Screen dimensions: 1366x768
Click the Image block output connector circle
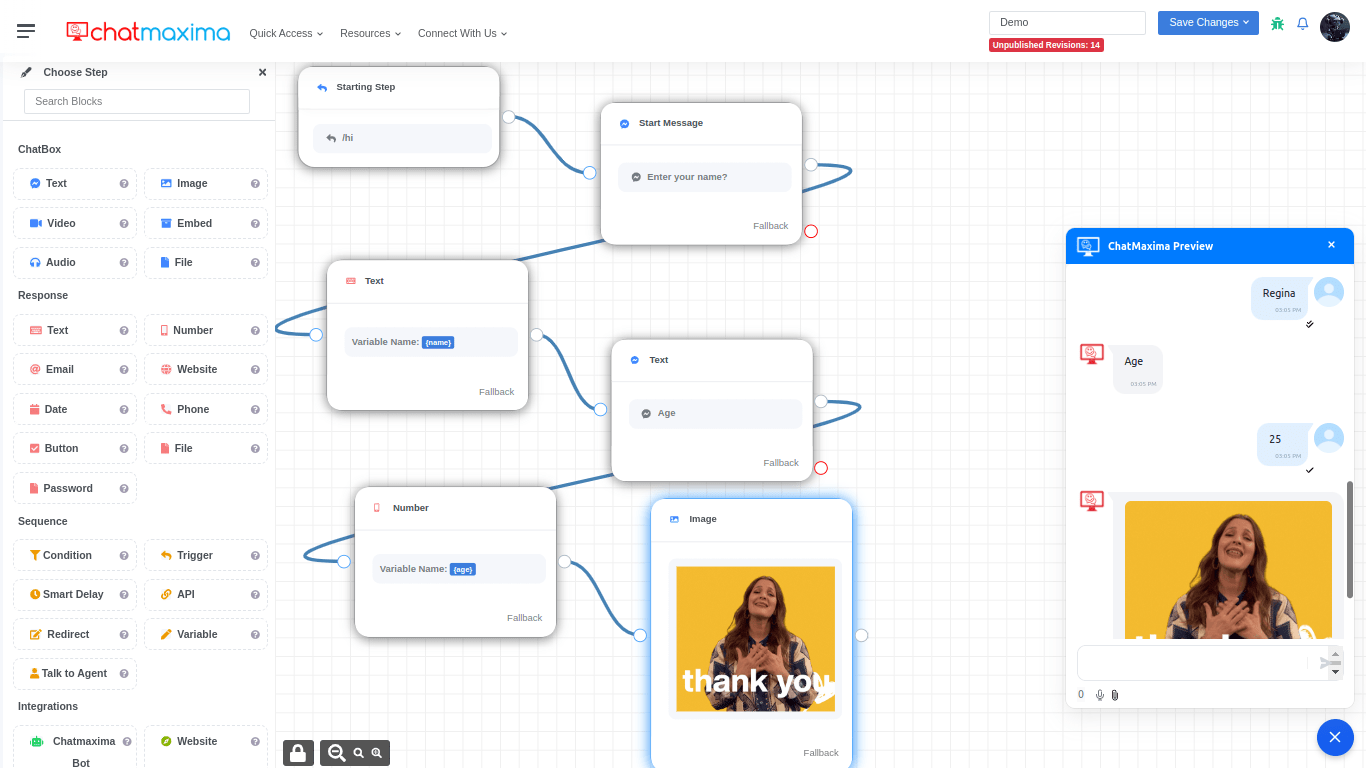click(x=861, y=635)
